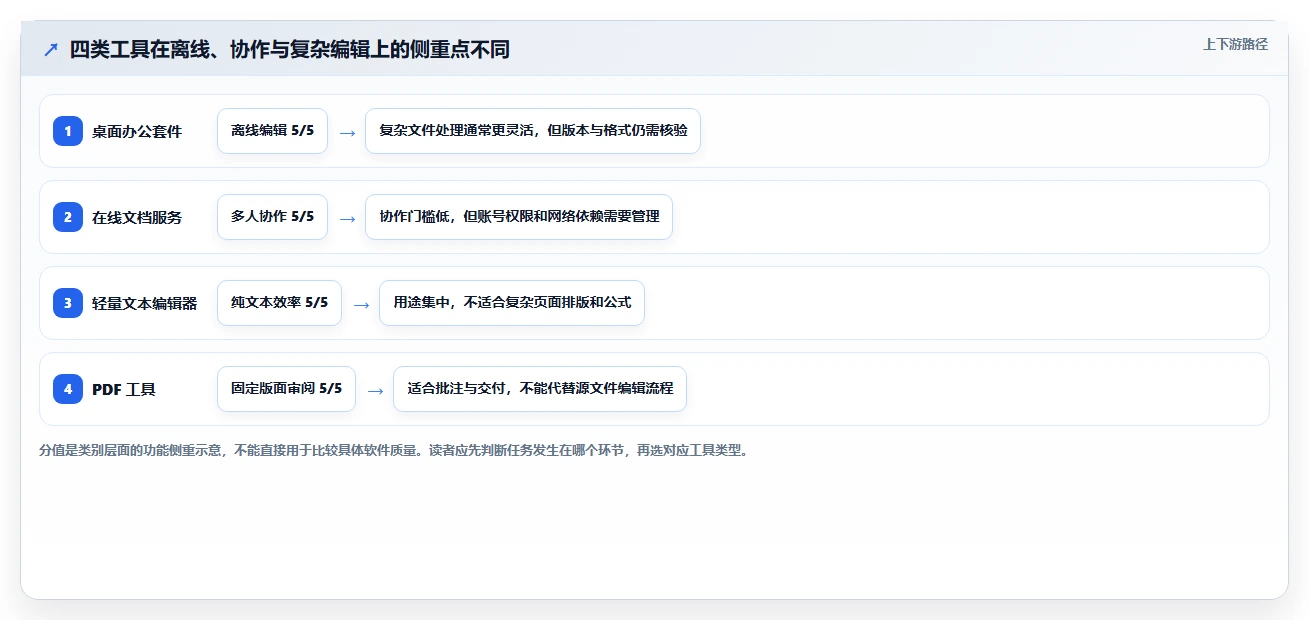Click the 上下游路径 label
Viewport: 1309px width, 620px height.
[x=1235, y=44]
